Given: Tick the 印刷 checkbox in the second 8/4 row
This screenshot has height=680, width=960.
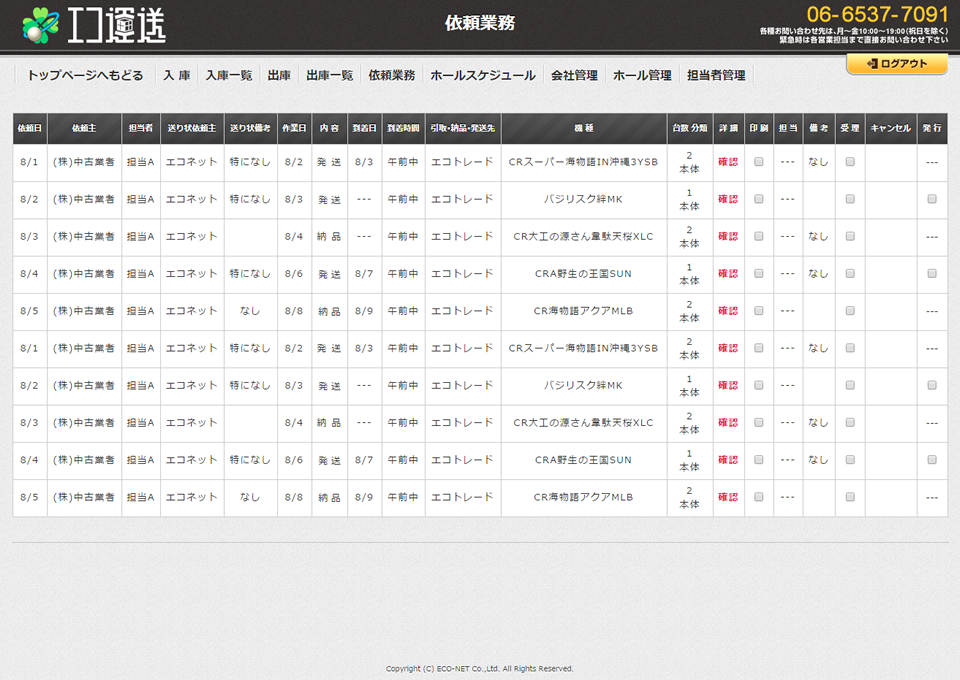Looking at the screenshot, I should click(x=759, y=460).
